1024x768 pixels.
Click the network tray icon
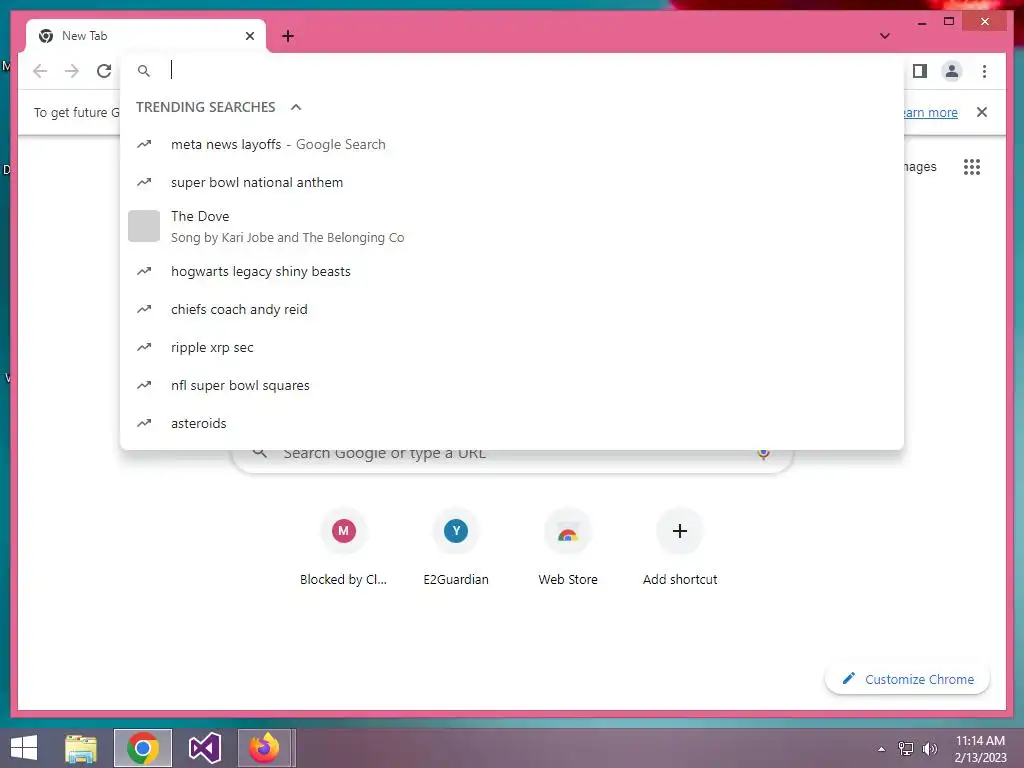click(906, 749)
